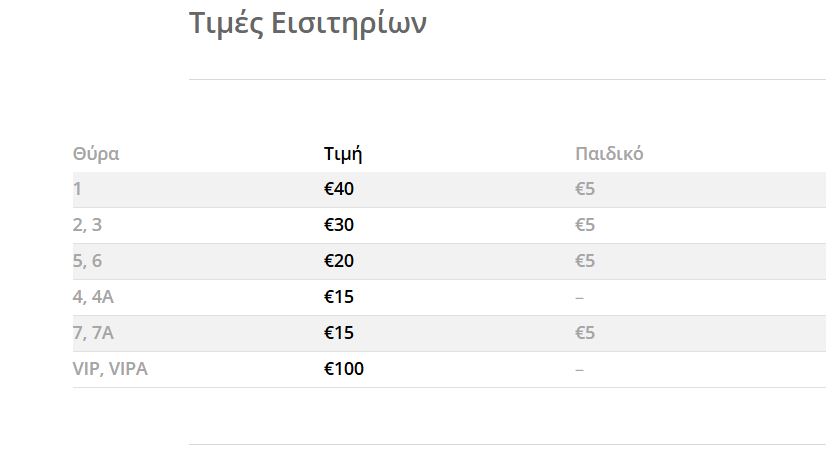The height and width of the screenshot is (455, 838).
Task: Select the Παιδικό column header
Action: tap(609, 154)
